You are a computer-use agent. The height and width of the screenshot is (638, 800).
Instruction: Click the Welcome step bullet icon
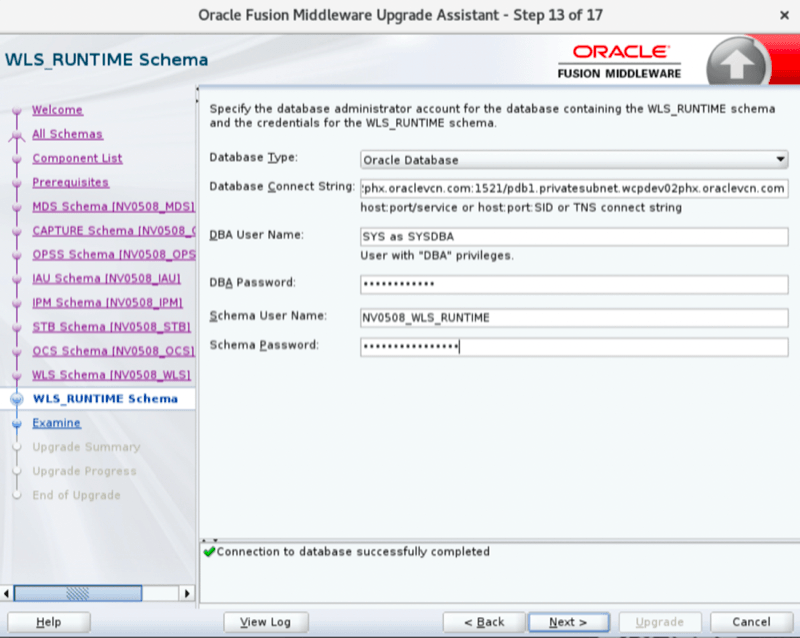[17, 110]
